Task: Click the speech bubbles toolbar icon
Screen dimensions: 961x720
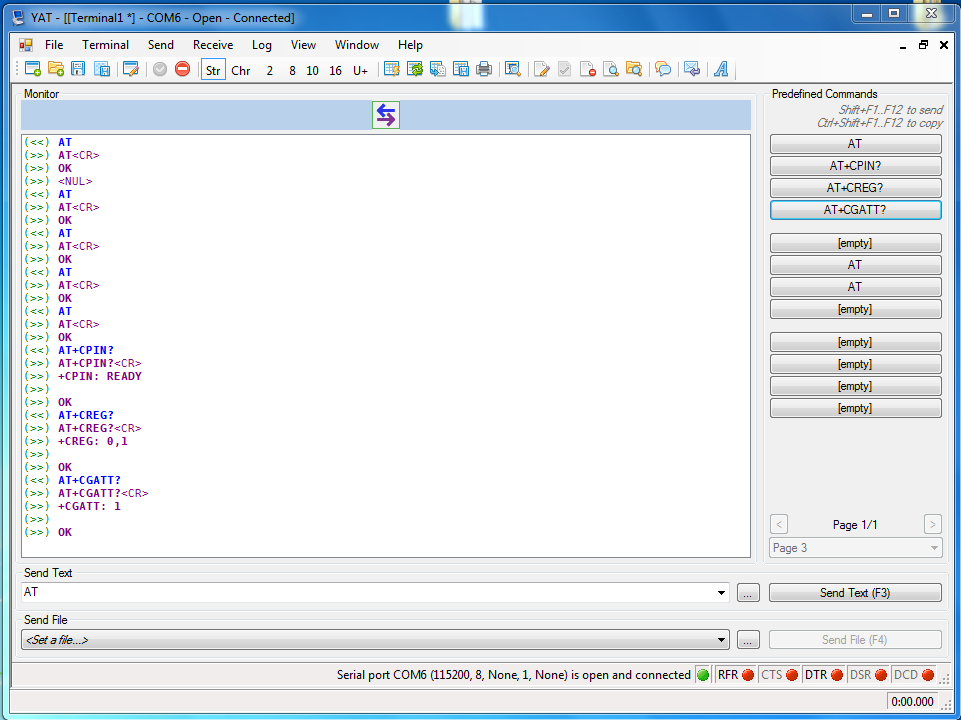Action: [662, 69]
